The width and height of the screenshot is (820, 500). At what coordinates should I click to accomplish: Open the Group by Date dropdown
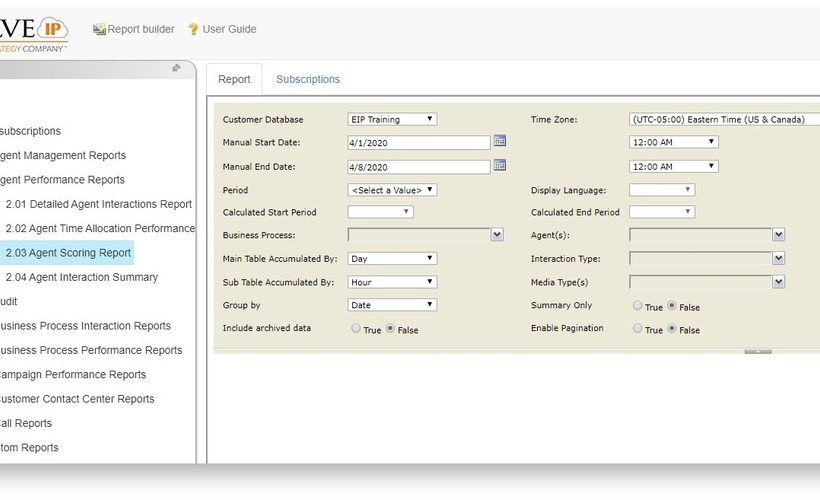pos(392,305)
